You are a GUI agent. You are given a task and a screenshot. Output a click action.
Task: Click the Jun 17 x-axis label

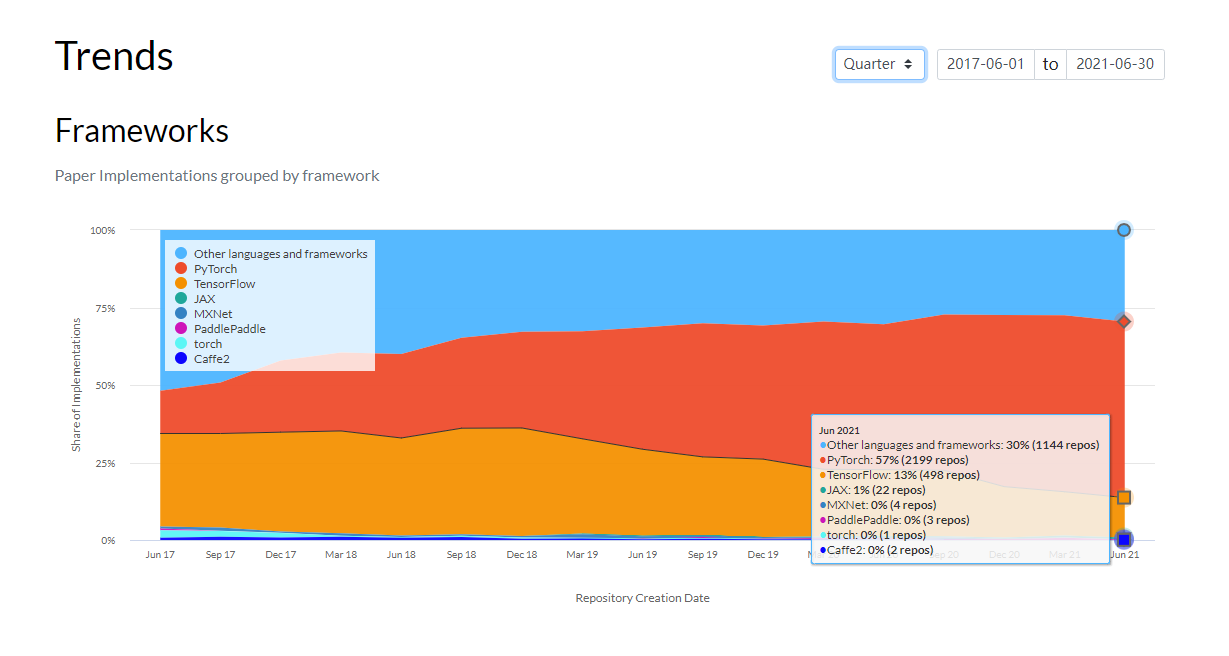pos(160,554)
